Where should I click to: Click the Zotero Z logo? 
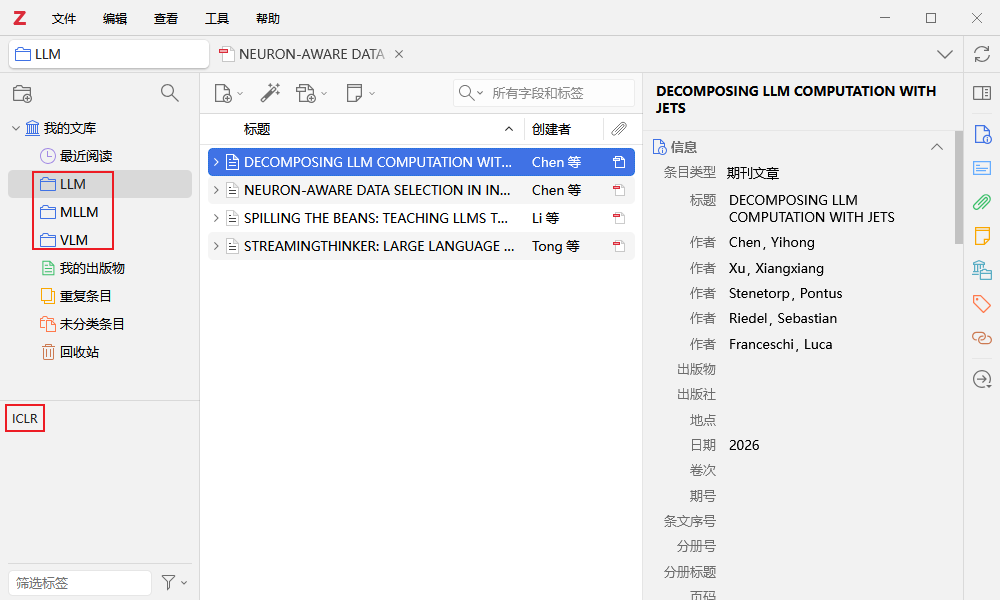coord(20,18)
